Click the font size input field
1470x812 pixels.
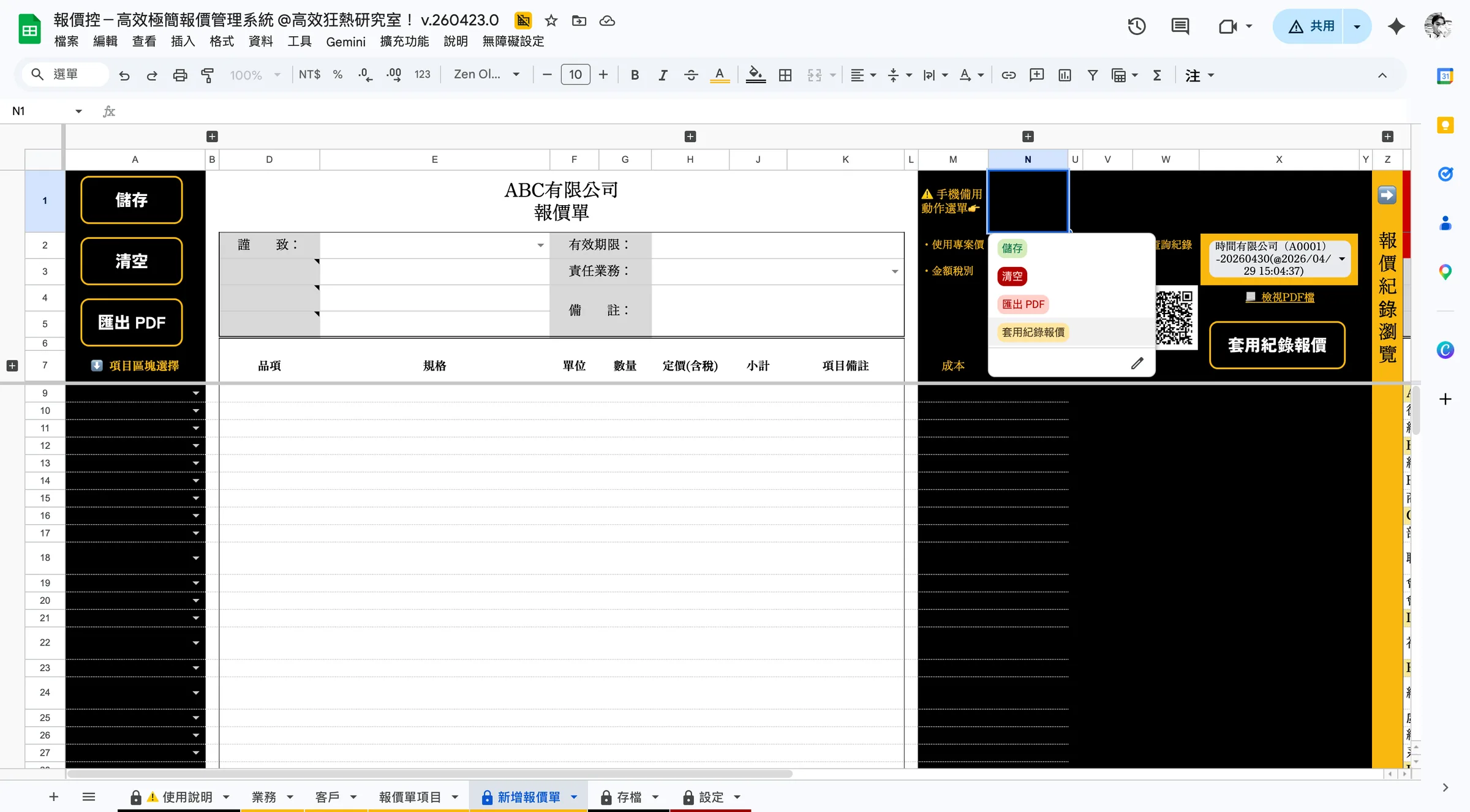point(575,75)
